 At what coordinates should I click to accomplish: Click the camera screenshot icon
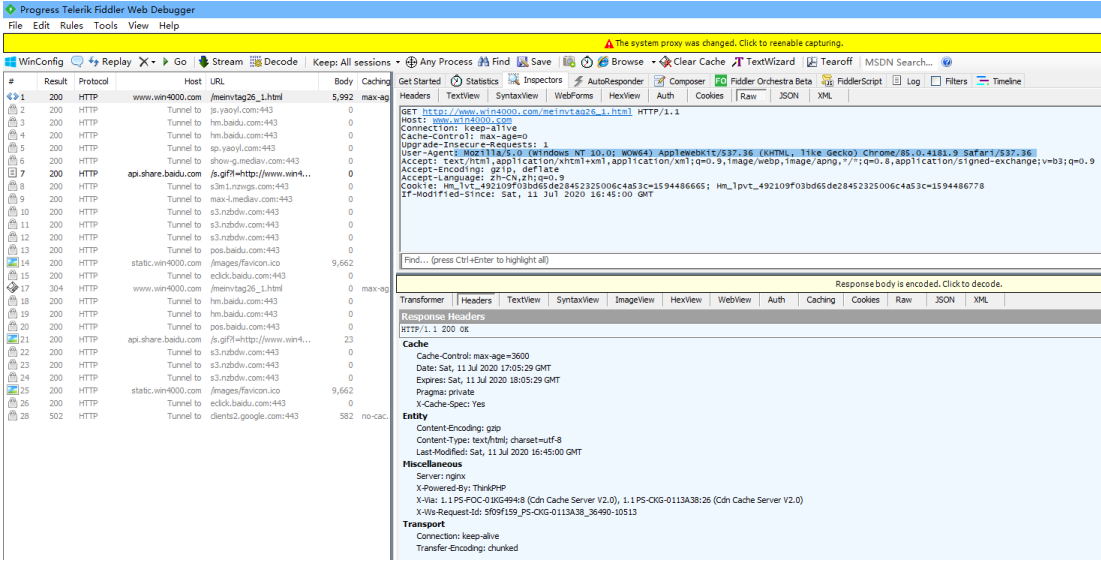click(569, 62)
